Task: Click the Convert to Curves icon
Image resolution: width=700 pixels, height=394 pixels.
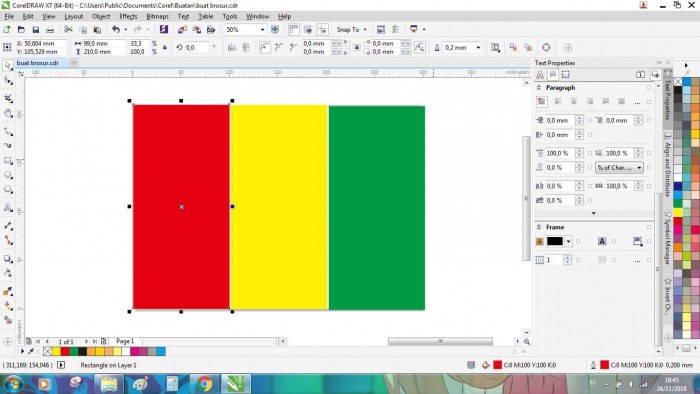Action: coord(546,47)
